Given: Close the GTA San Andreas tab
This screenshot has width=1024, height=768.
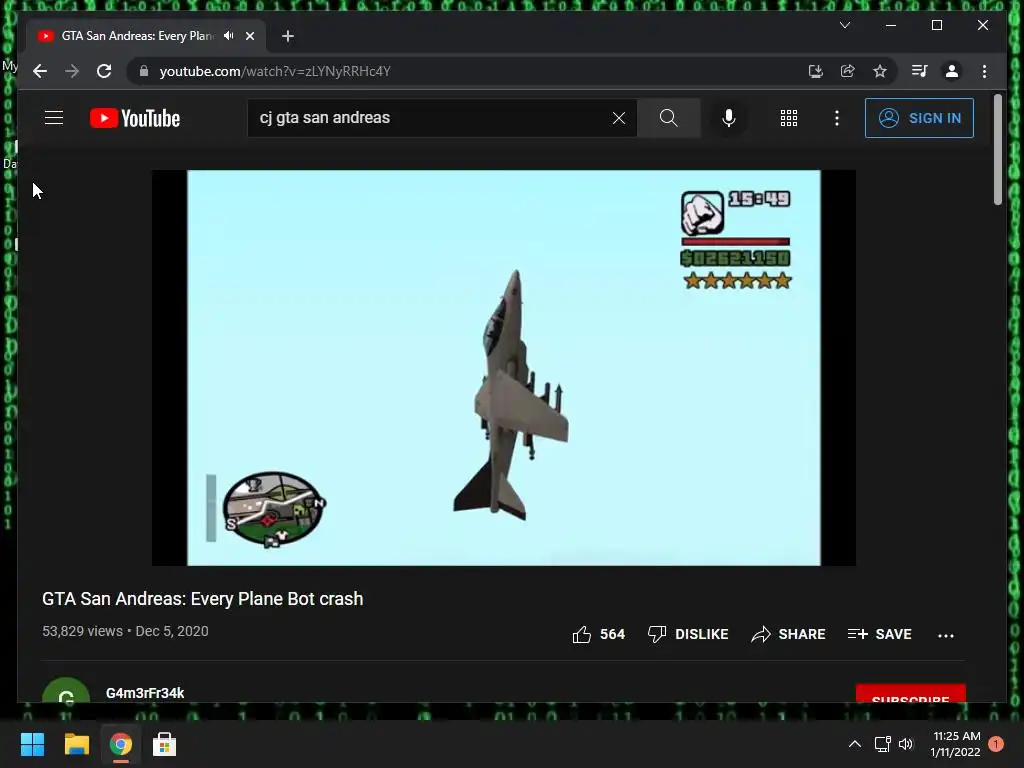Looking at the screenshot, I should coord(249,36).
